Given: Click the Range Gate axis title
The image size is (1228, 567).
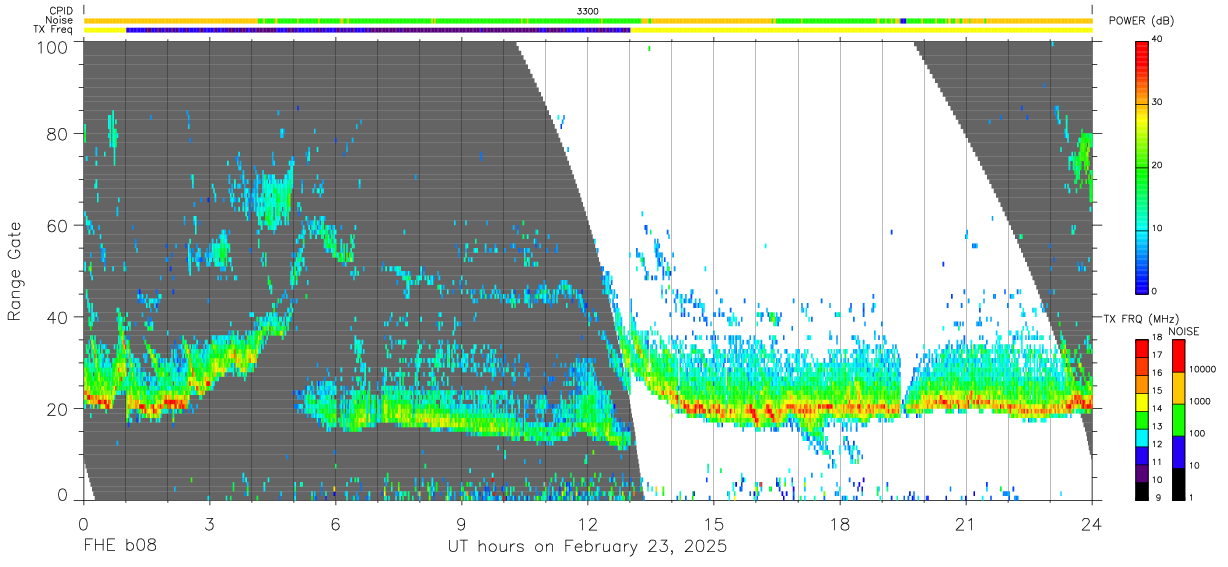Looking at the screenshot, I should (16, 271).
